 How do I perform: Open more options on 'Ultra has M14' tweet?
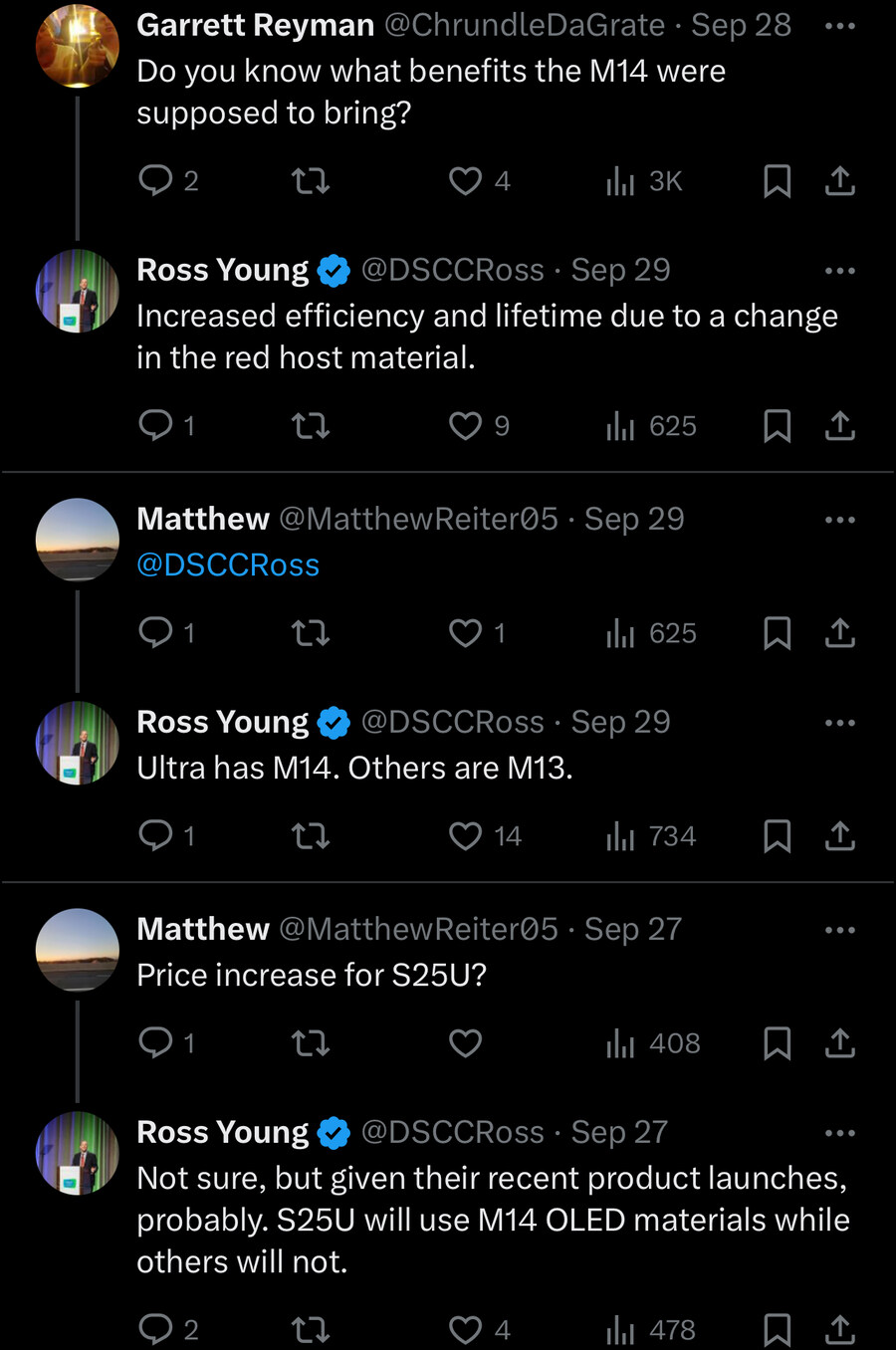coord(839,723)
